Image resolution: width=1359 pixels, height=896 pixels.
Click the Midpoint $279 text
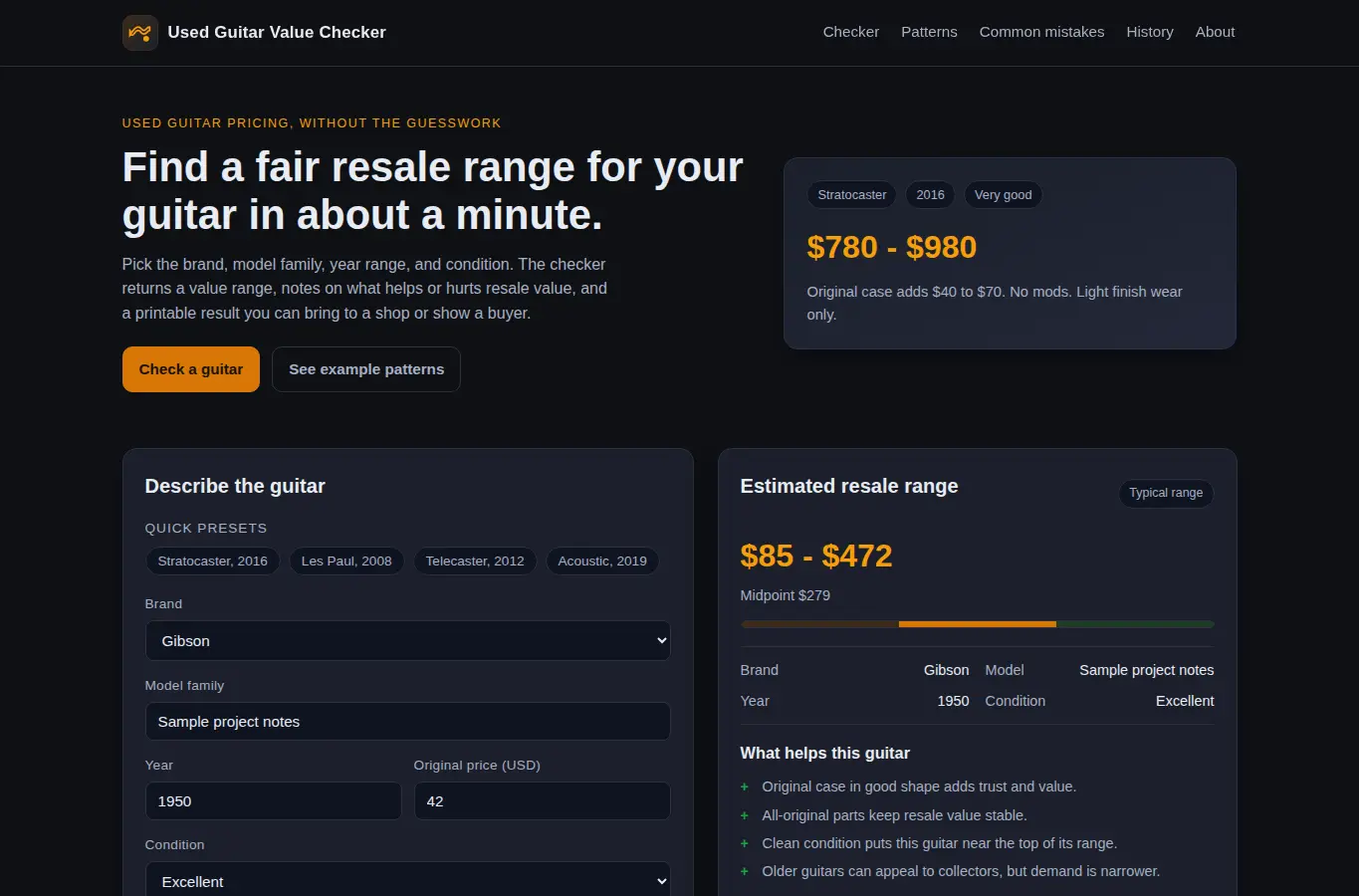pos(786,595)
